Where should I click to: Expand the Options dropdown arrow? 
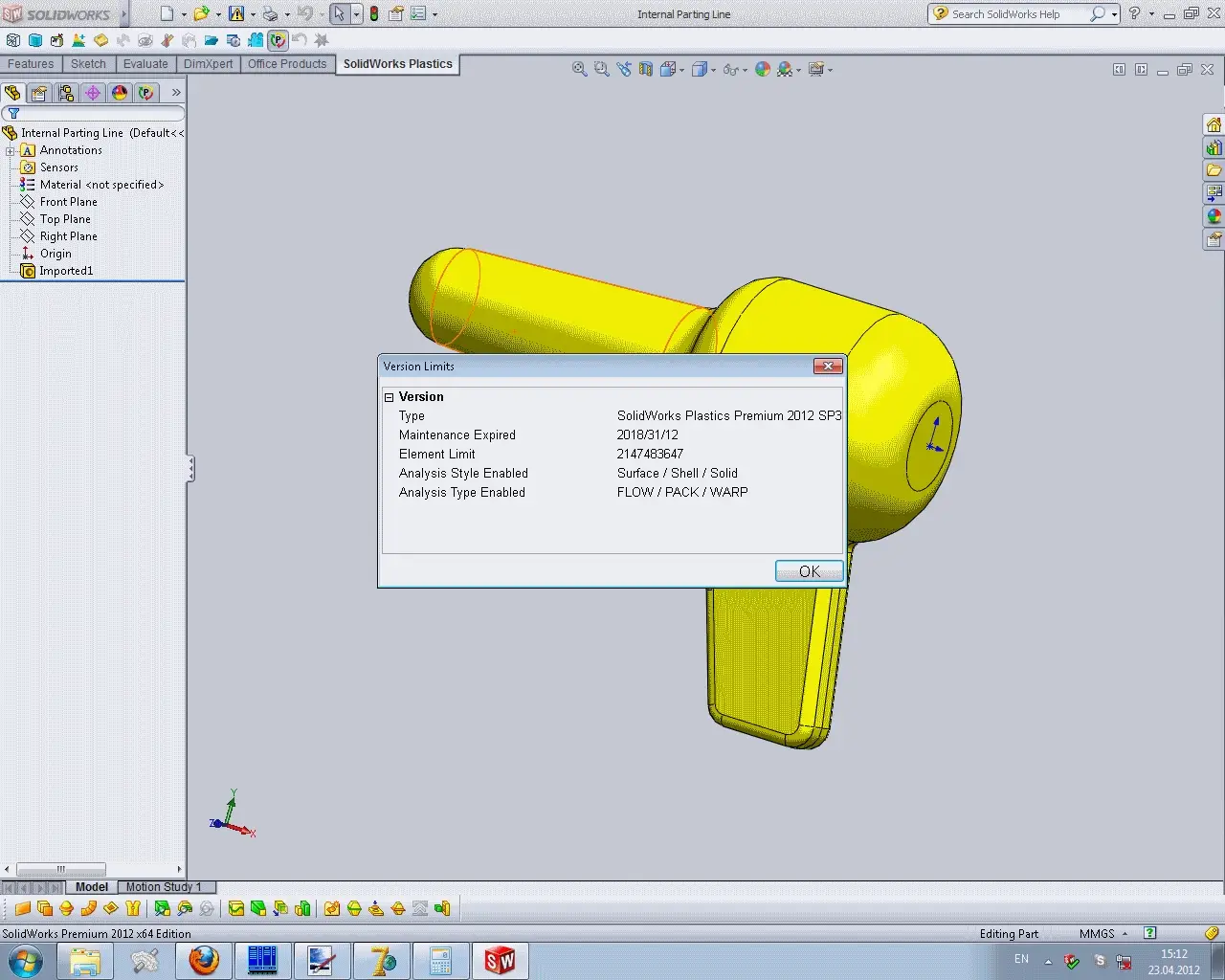(x=434, y=14)
